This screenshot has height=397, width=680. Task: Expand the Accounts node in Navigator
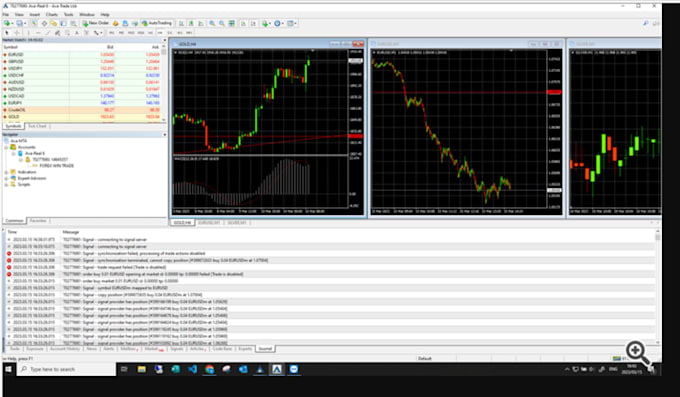click(6, 147)
